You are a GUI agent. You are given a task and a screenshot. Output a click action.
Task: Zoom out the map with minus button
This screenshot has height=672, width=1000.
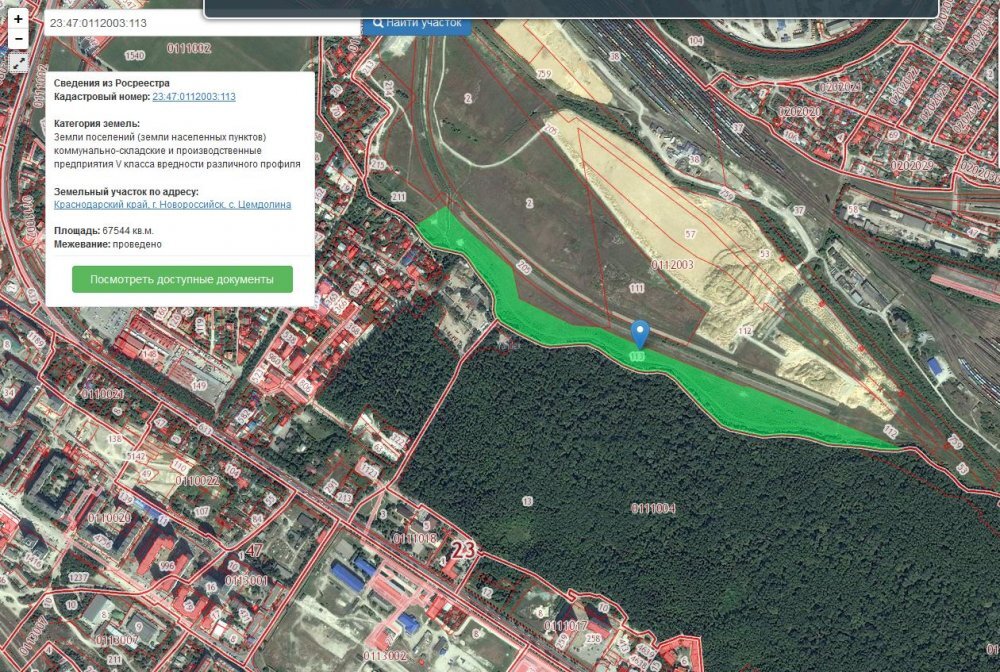point(18,39)
